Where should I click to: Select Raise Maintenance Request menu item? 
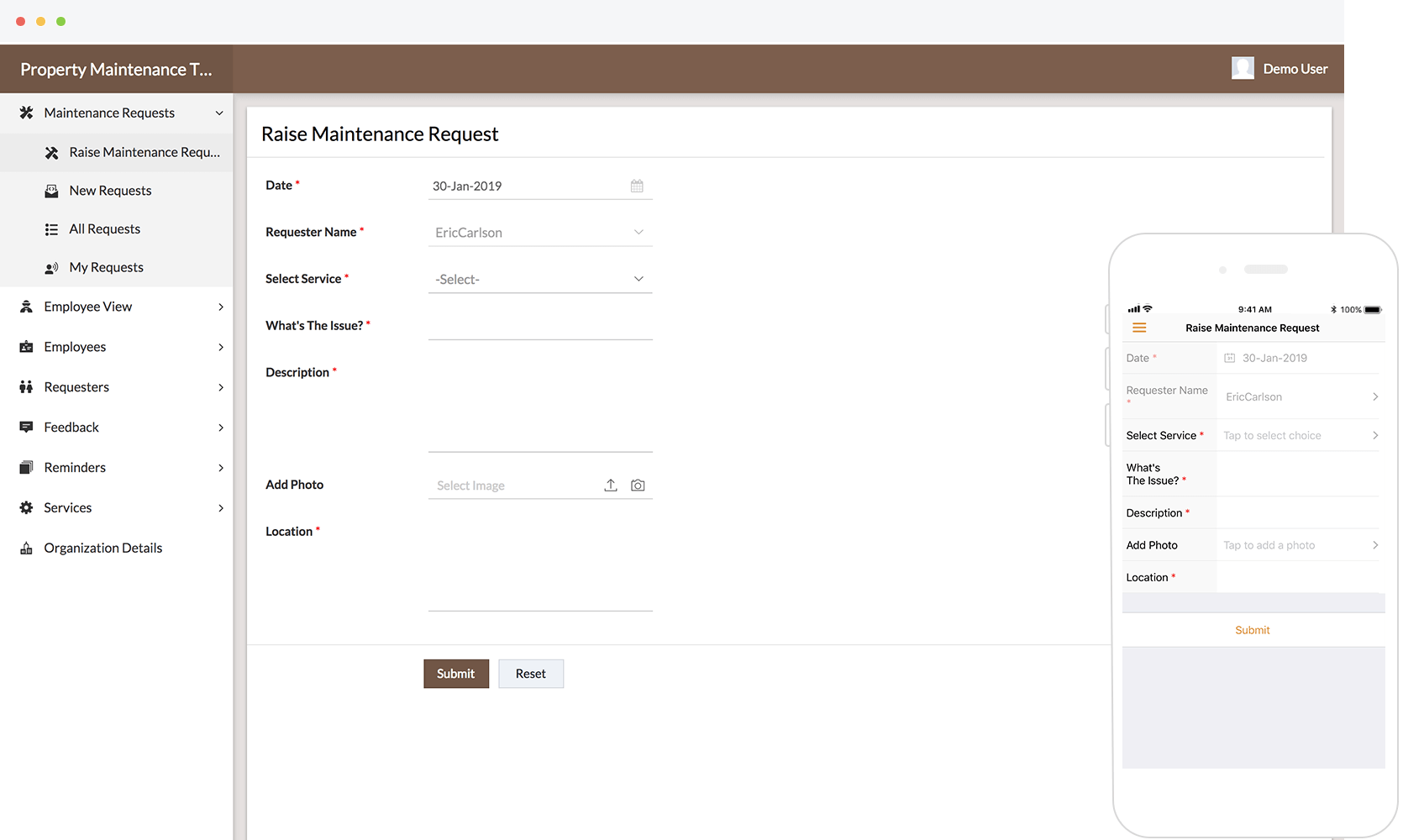pyautogui.click(x=116, y=152)
